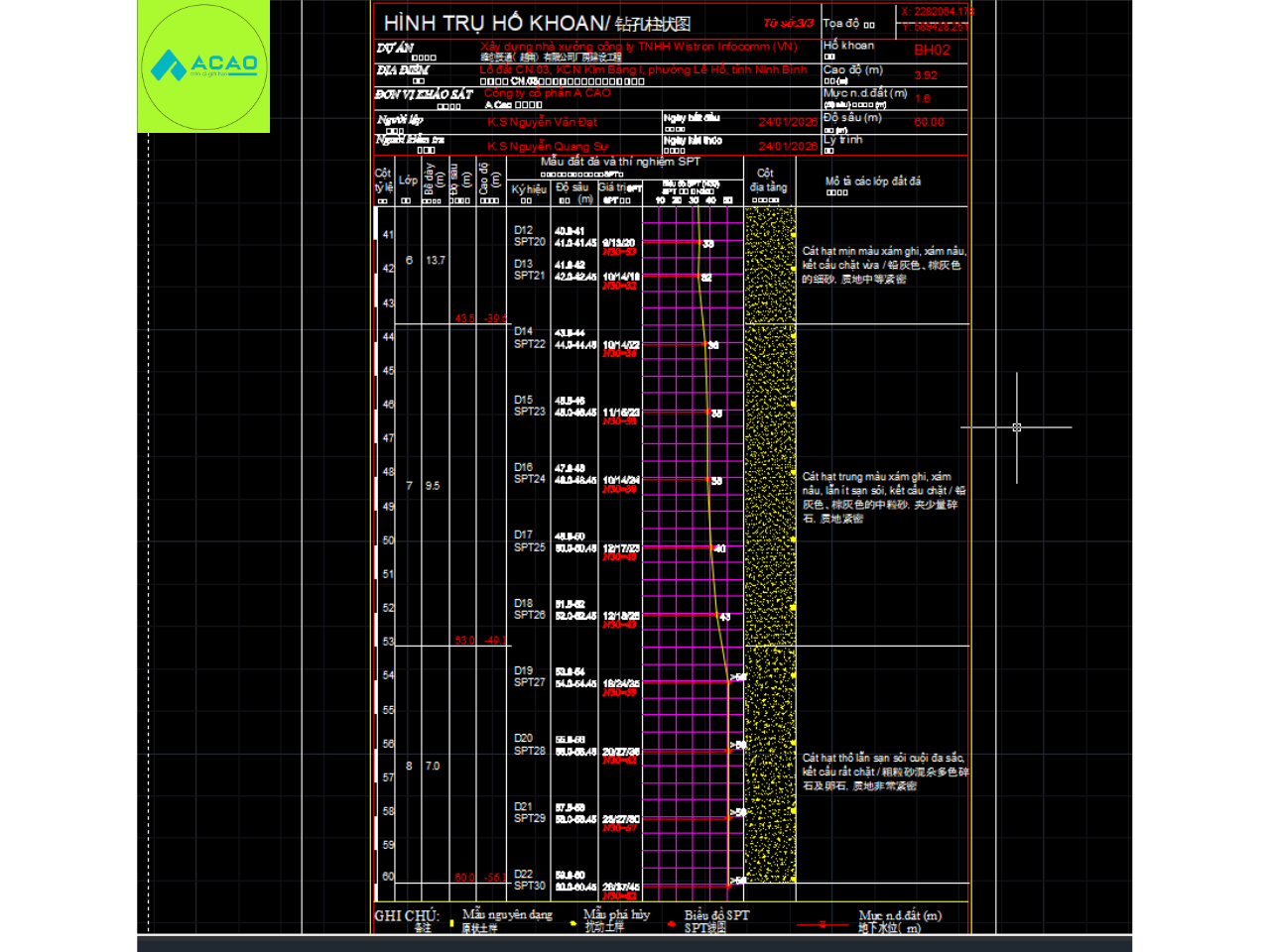Select sample label 'SPT27'
The width and height of the screenshot is (1270, 952).
tap(530, 682)
